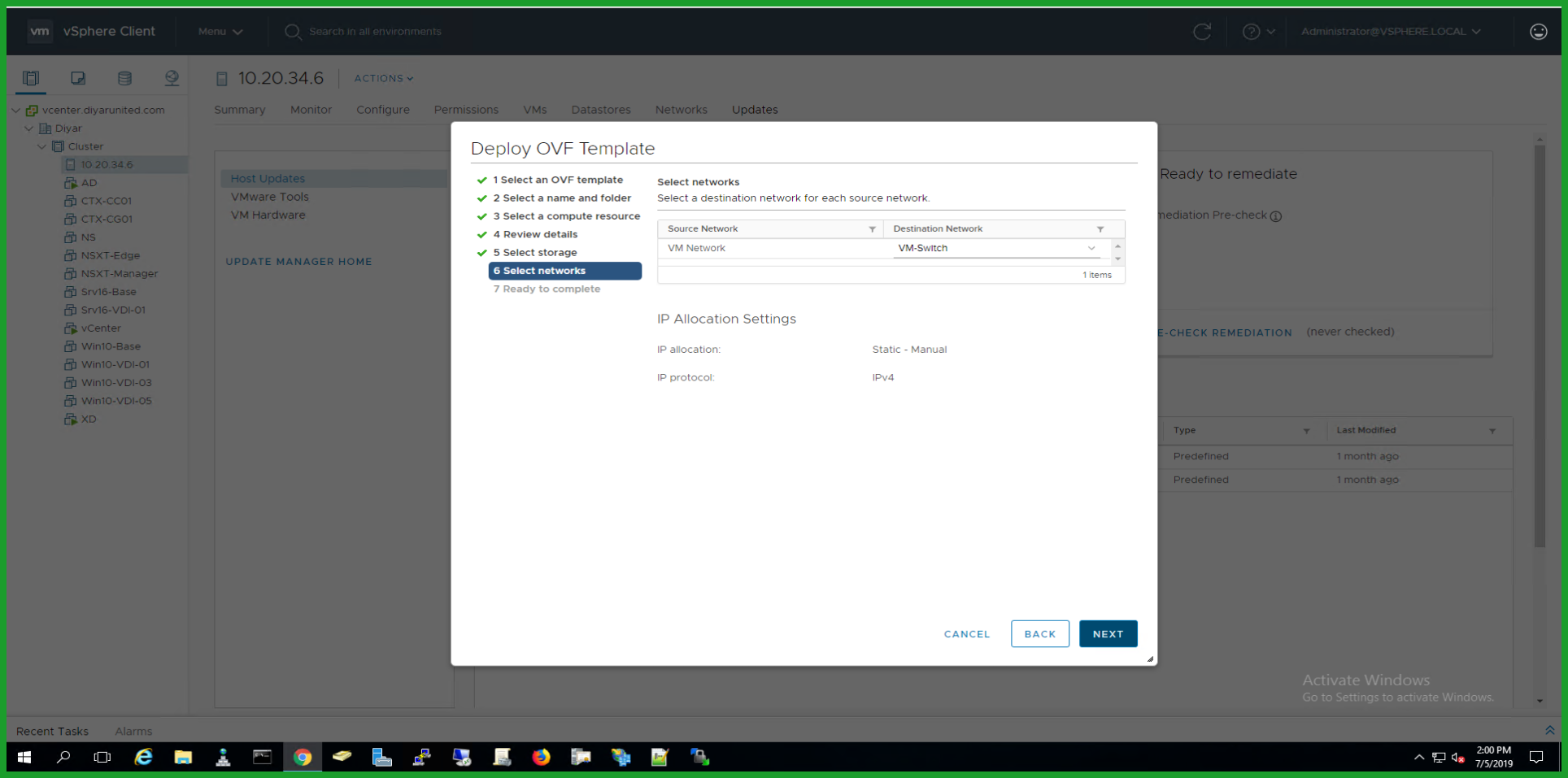Open the VM-Switch destination network dropdown
Viewport: 1568px width, 778px height.
click(997, 248)
